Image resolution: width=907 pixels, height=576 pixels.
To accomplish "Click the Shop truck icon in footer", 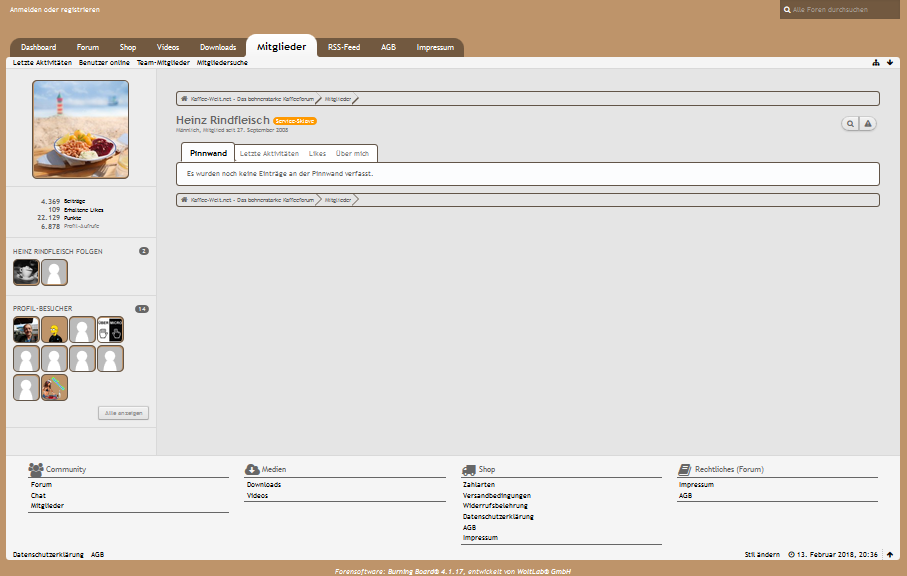I will pyautogui.click(x=469, y=469).
